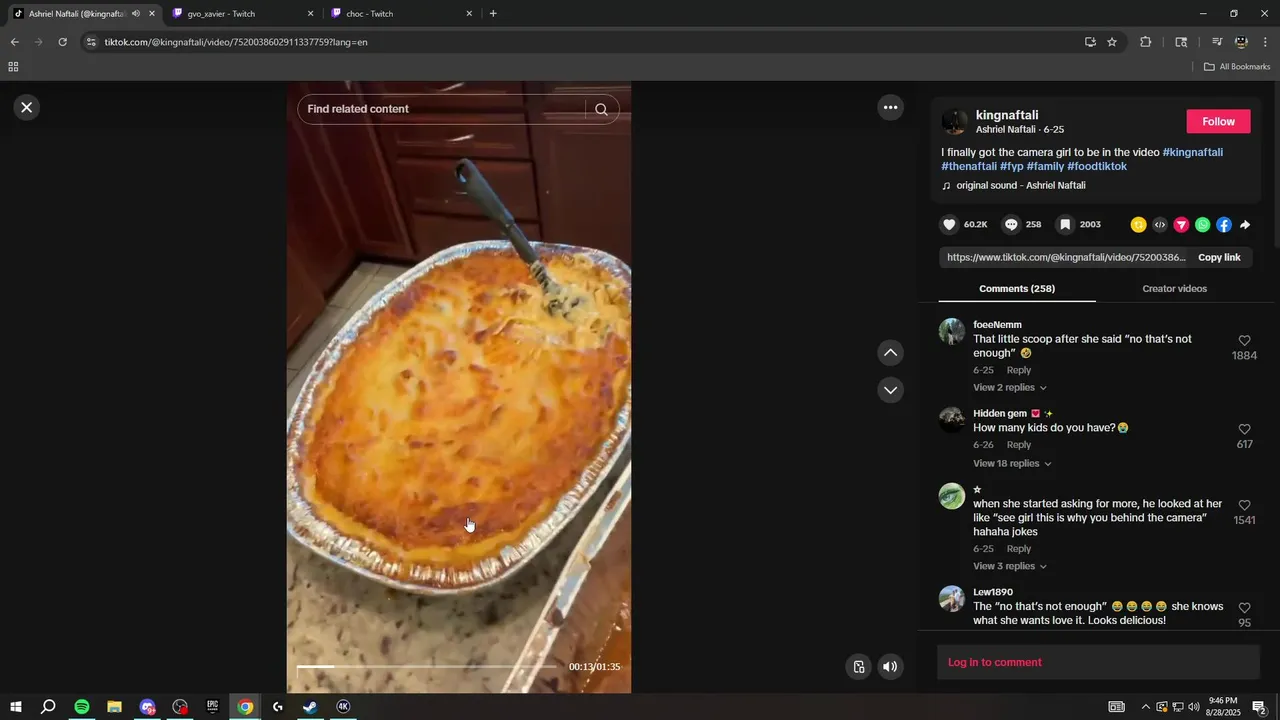Follow the kingnaftali account

pos(1218,121)
